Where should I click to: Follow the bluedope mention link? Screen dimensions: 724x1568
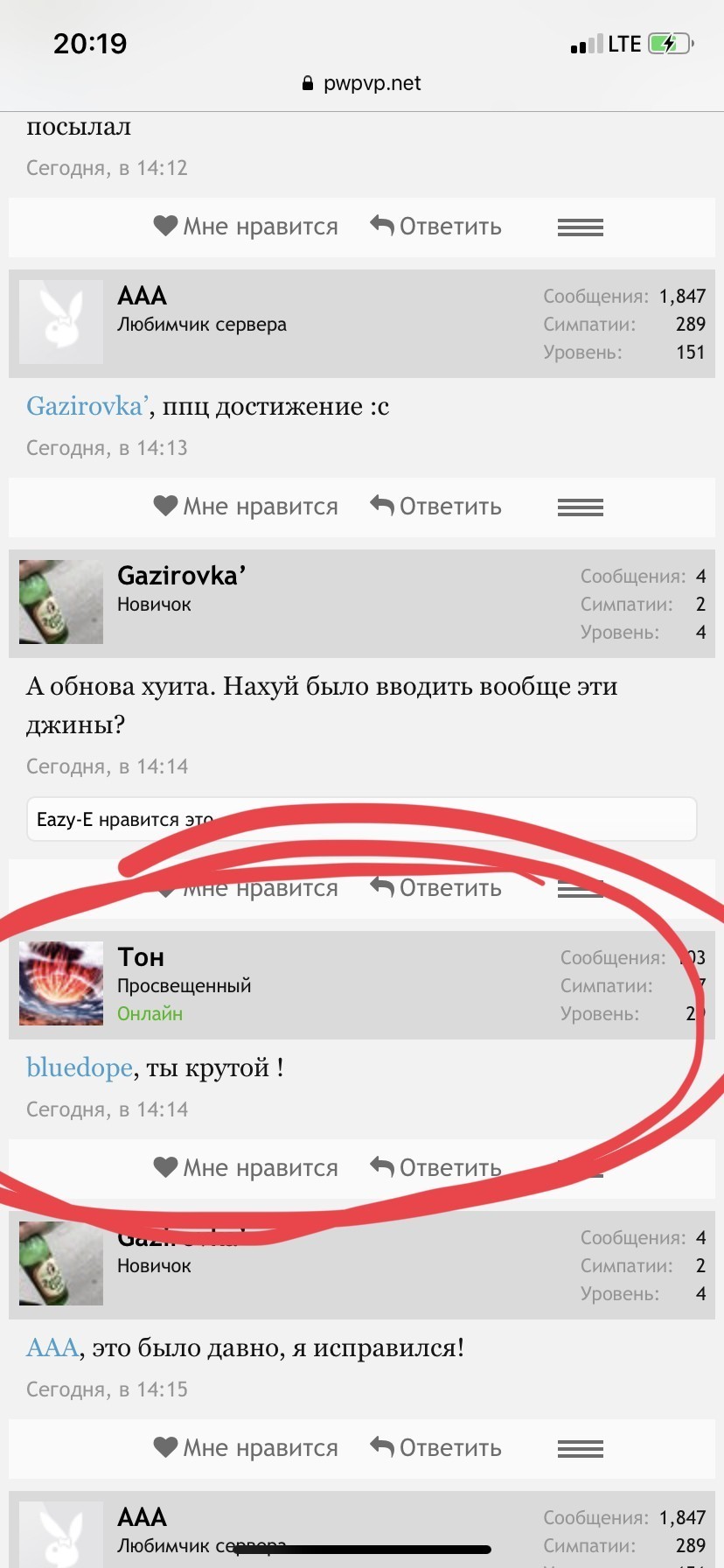pyautogui.click(x=80, y=1067)
